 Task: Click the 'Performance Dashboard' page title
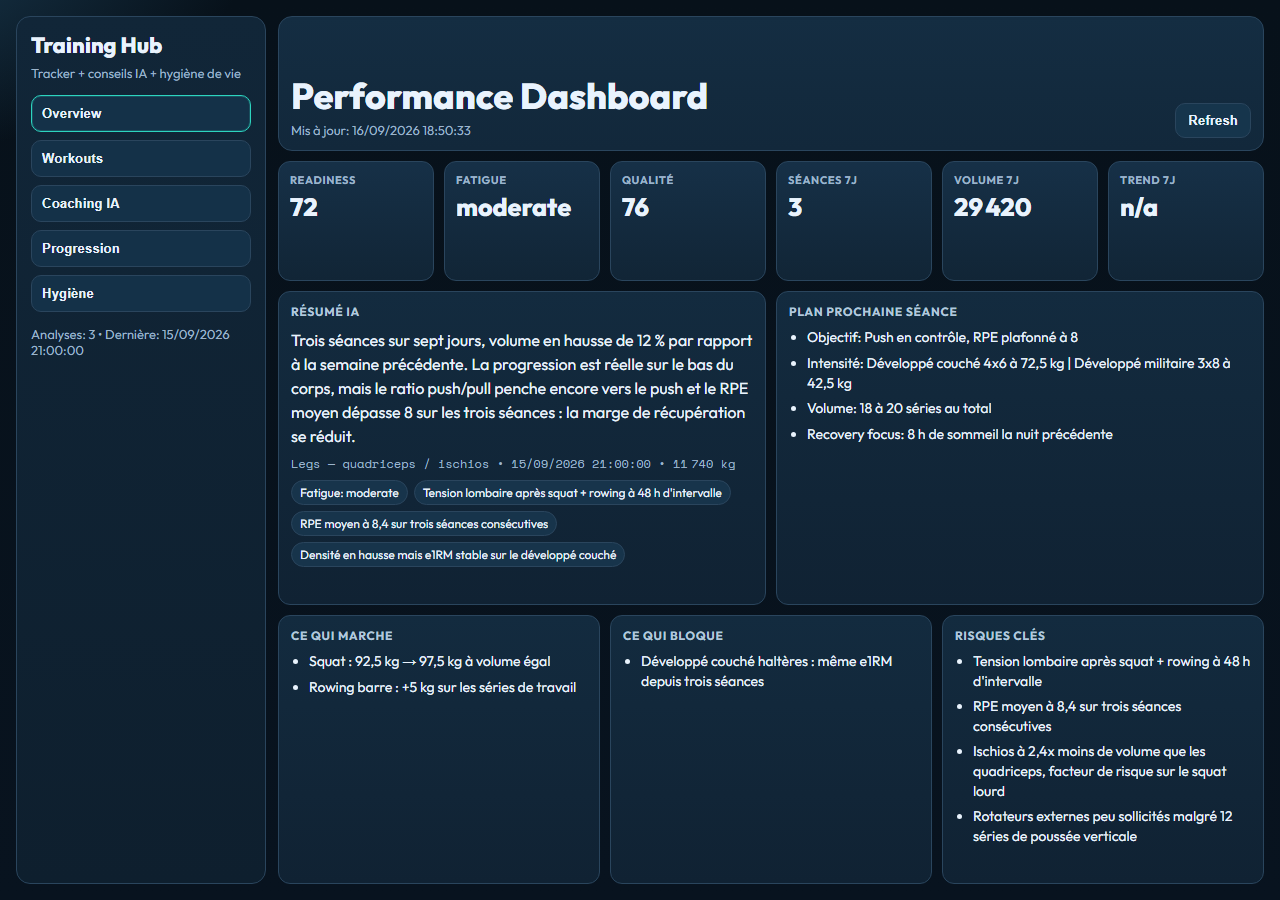coord(499,97)
